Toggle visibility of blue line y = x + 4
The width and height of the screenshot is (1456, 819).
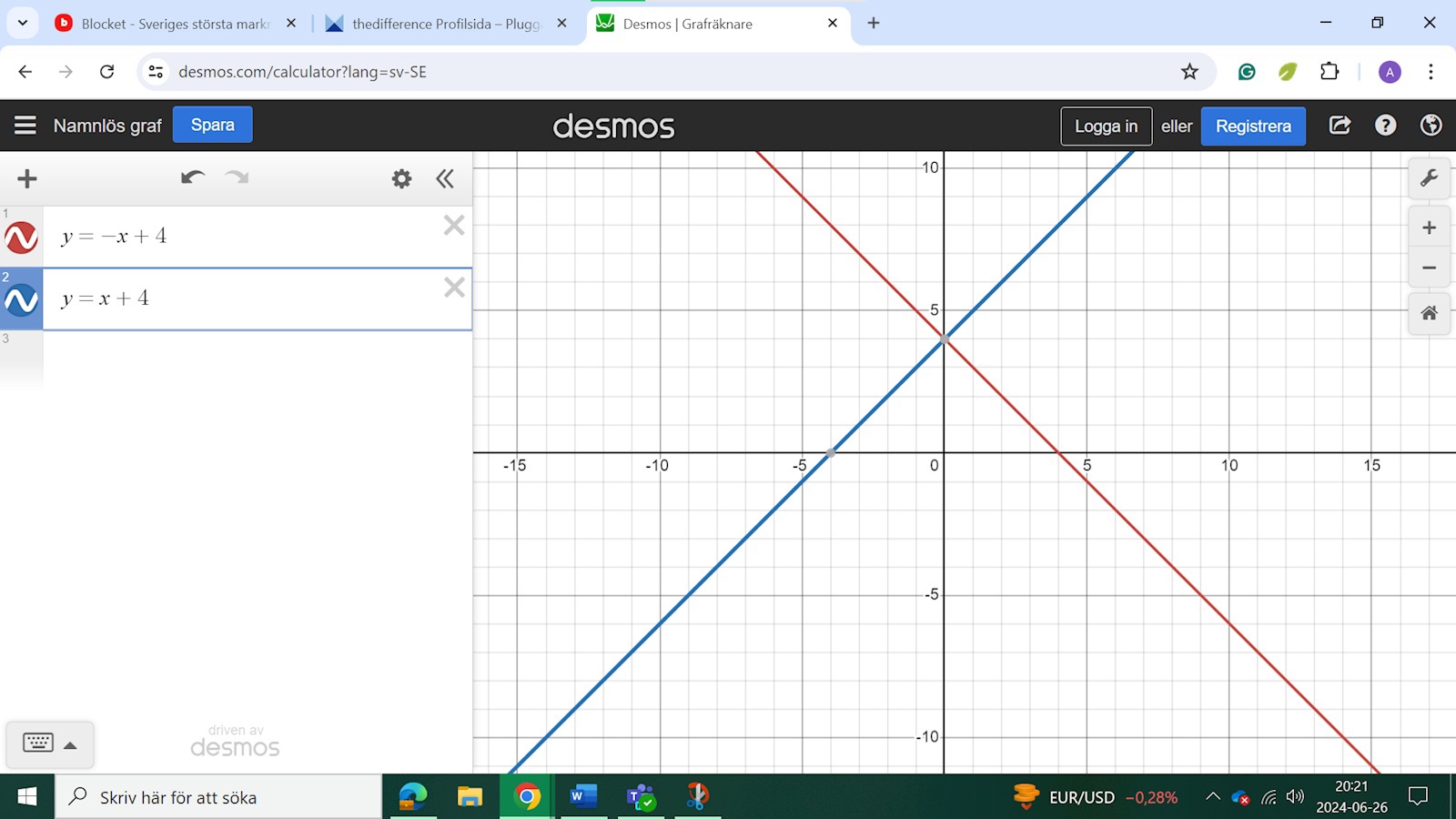point(21,299)
